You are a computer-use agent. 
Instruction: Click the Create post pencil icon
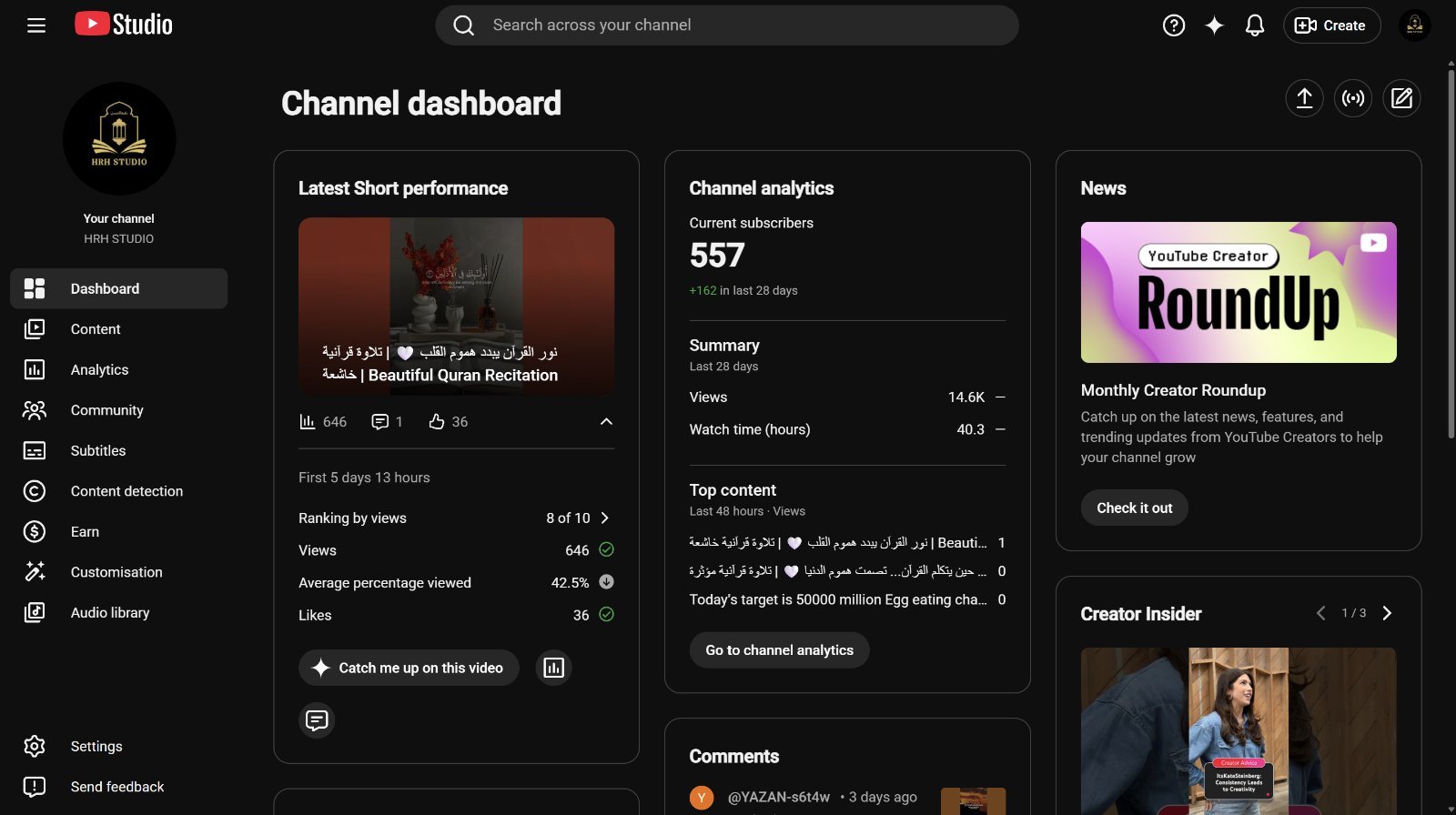click(x=1401, y=98)
